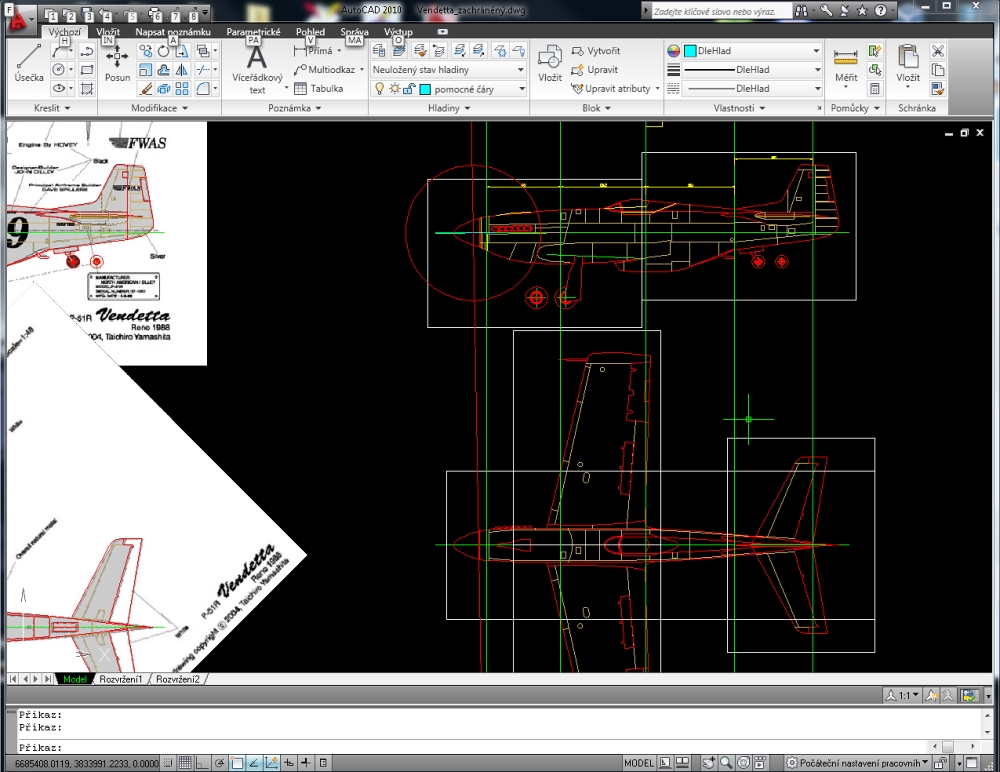Toggle Ortho mode in status bar

click(202, 762)
